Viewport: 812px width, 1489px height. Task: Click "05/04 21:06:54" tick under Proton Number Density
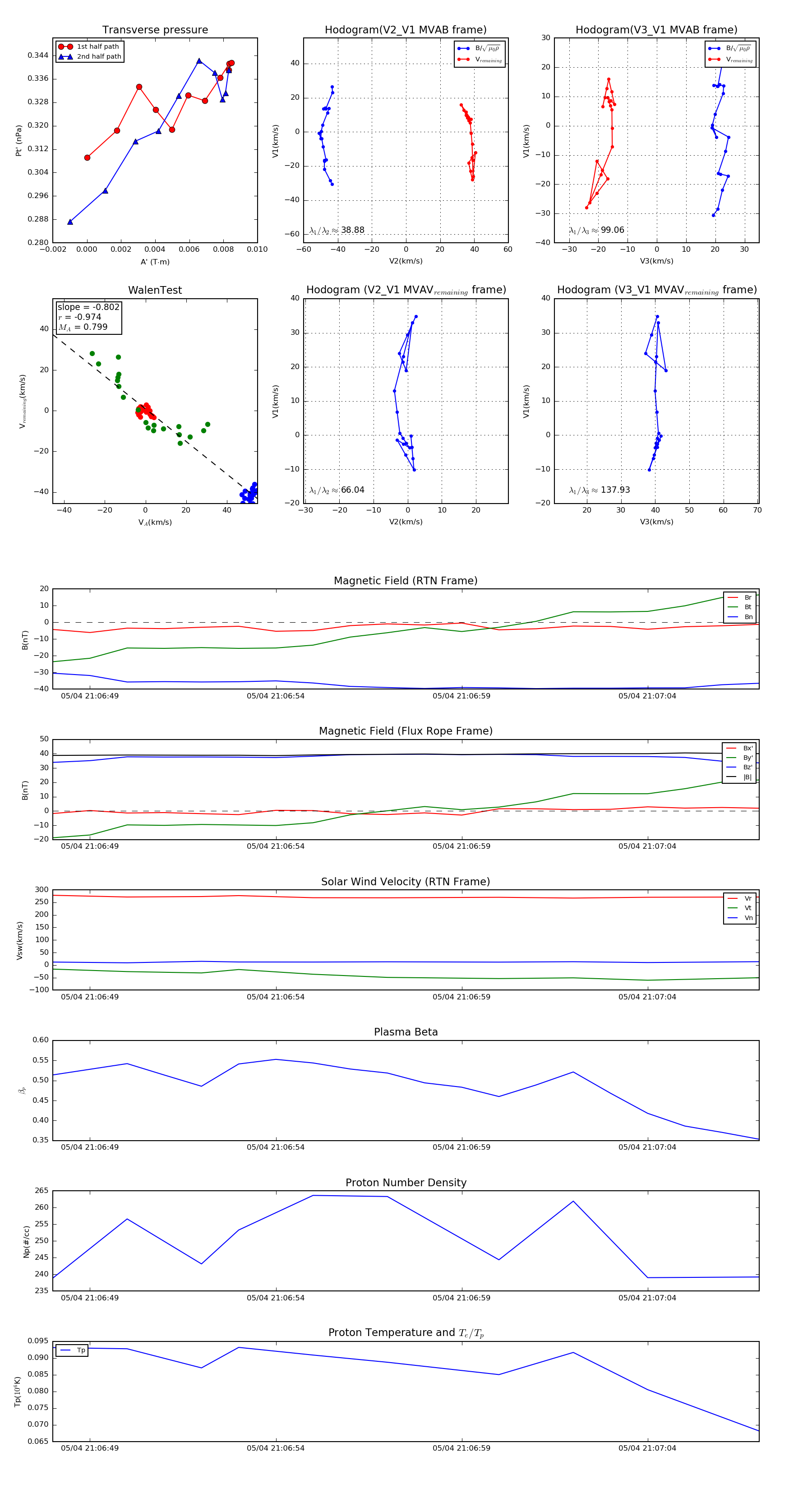coord(276,1298)
